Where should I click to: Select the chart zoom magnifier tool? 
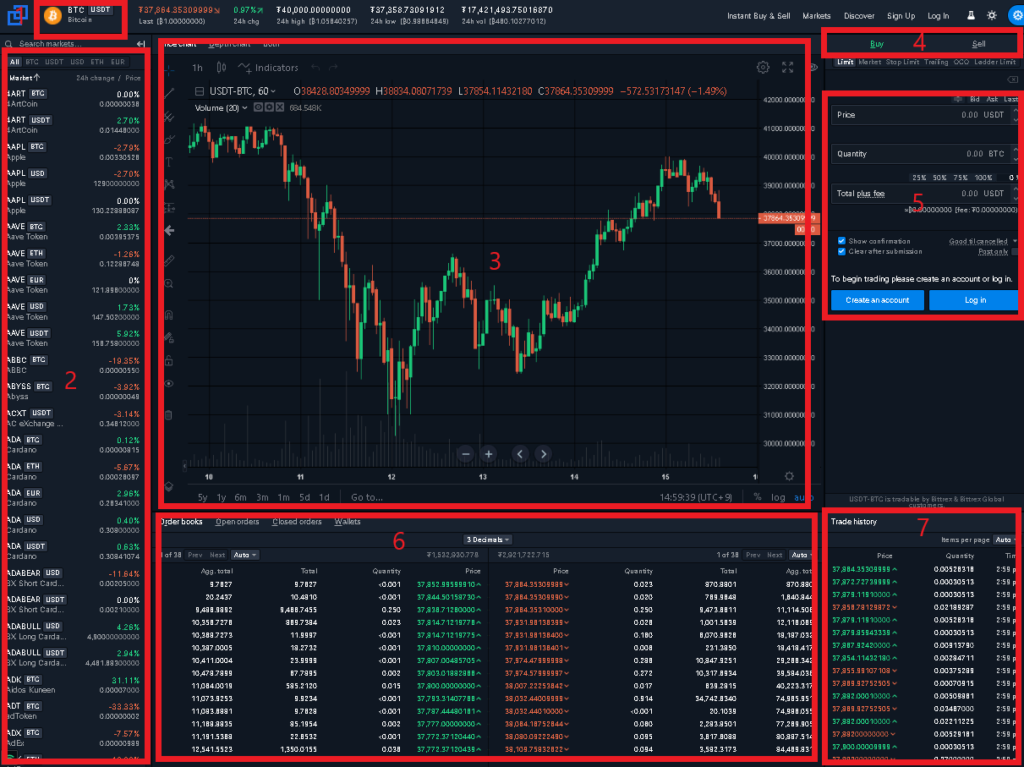pos(169,284)
